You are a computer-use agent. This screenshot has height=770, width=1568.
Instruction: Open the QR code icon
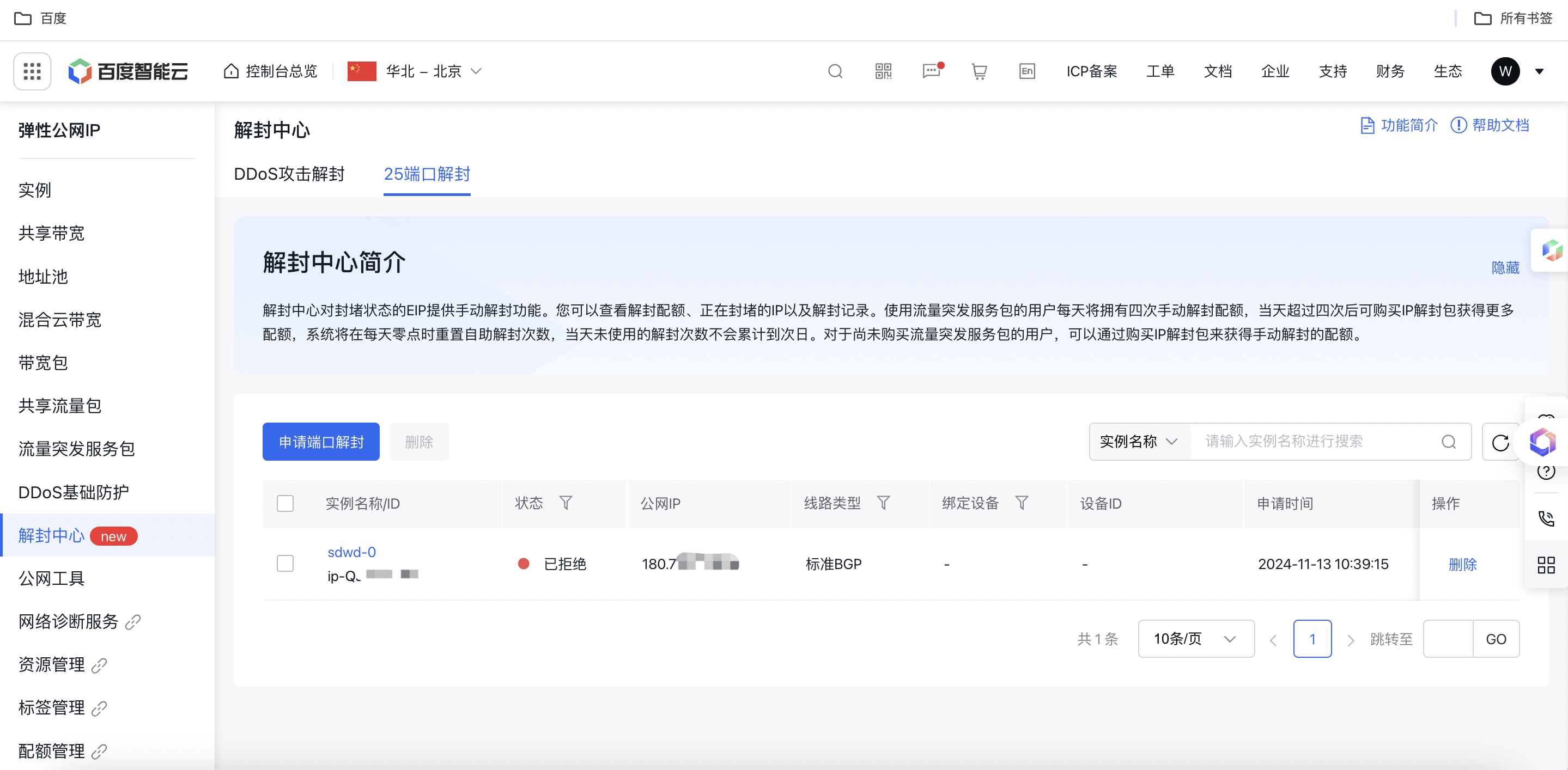pyautogui.click(x=883, y=71)
